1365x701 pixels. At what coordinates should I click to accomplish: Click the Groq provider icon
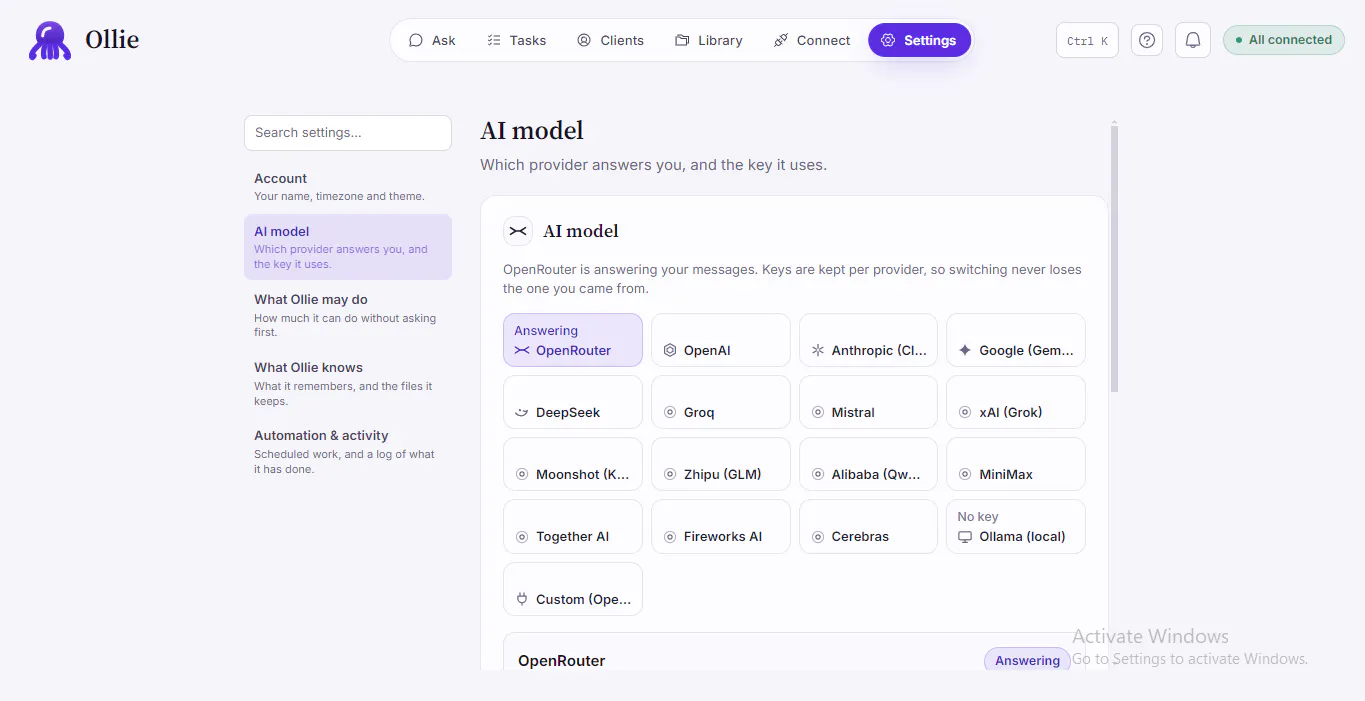coord(670,413)
